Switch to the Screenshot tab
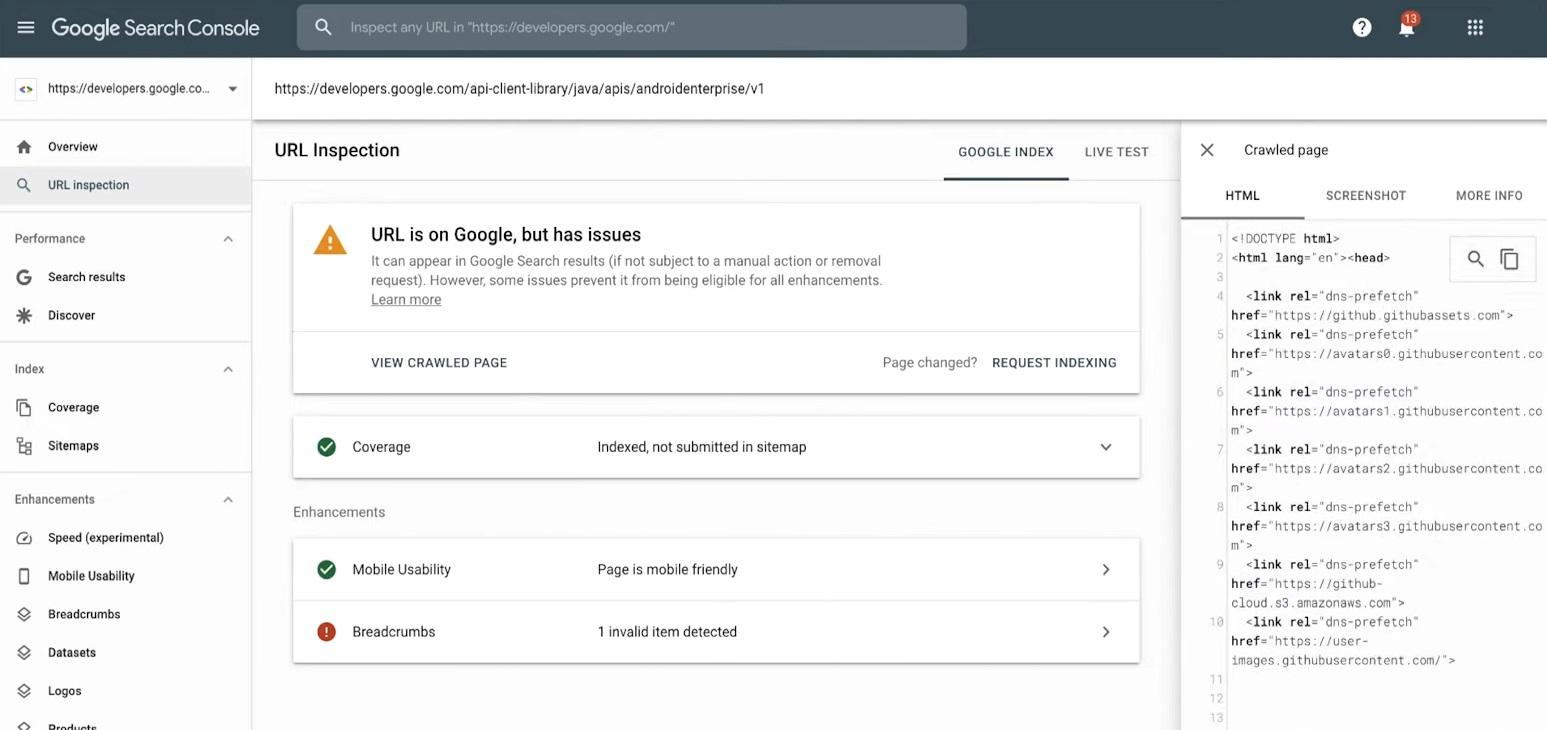This screenshot has height=730, width=1547. point(1365,196)
